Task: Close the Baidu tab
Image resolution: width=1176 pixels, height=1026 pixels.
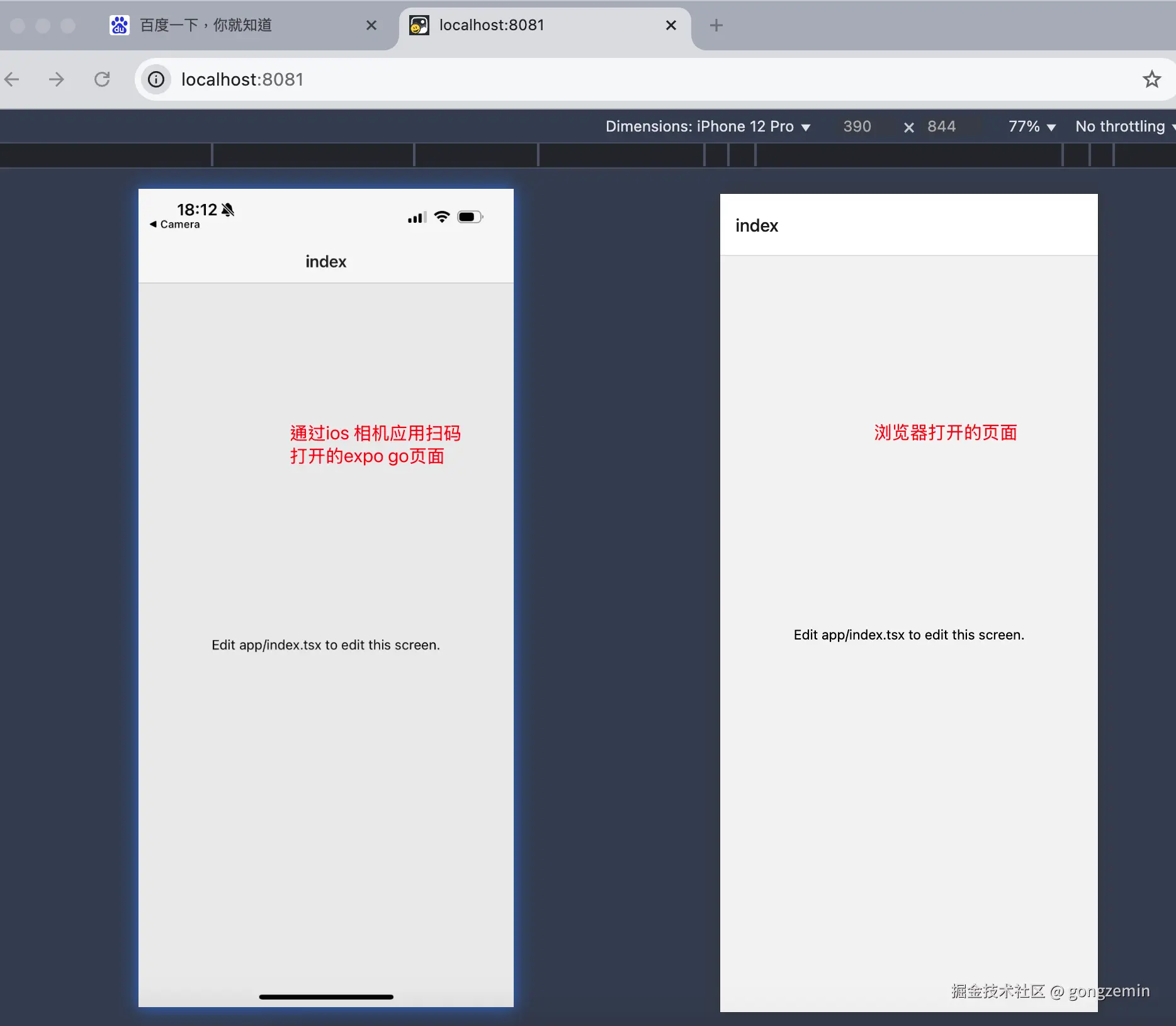Action: point(371,25)
